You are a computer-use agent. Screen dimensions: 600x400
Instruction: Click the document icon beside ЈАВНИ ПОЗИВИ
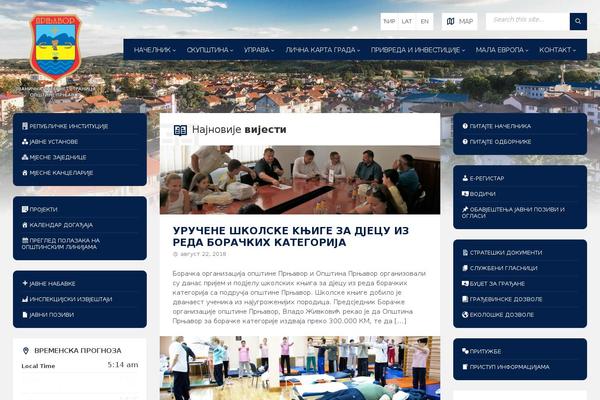coord(25,315)
